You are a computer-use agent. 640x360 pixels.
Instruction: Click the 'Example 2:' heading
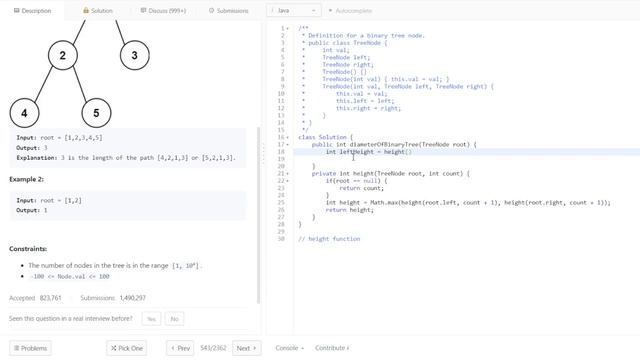point(26,179)
